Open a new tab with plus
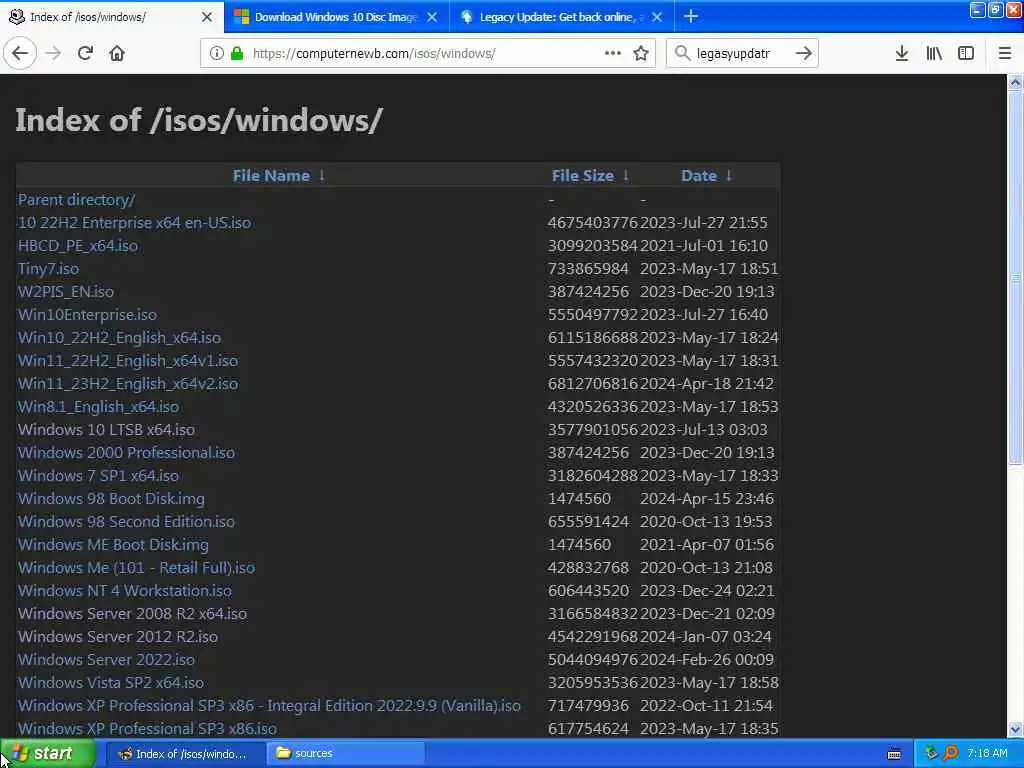 coord(691,16)
